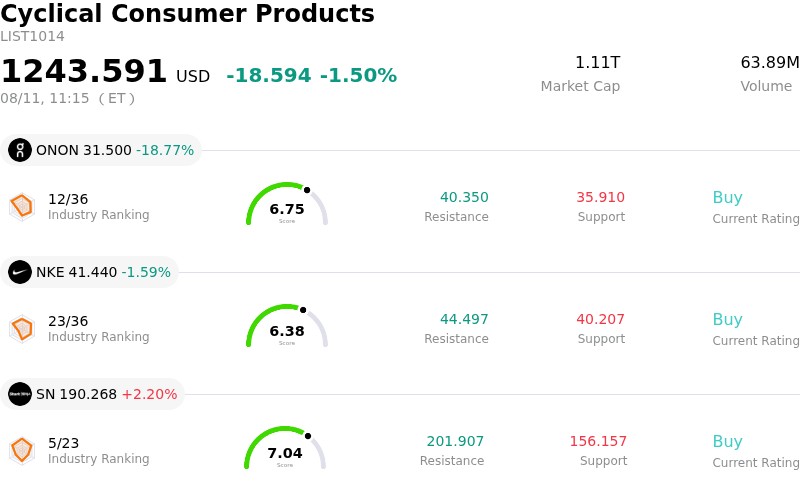
Task: Select the ONON 6.75 score gauge
Action: [x=287, y=204]
